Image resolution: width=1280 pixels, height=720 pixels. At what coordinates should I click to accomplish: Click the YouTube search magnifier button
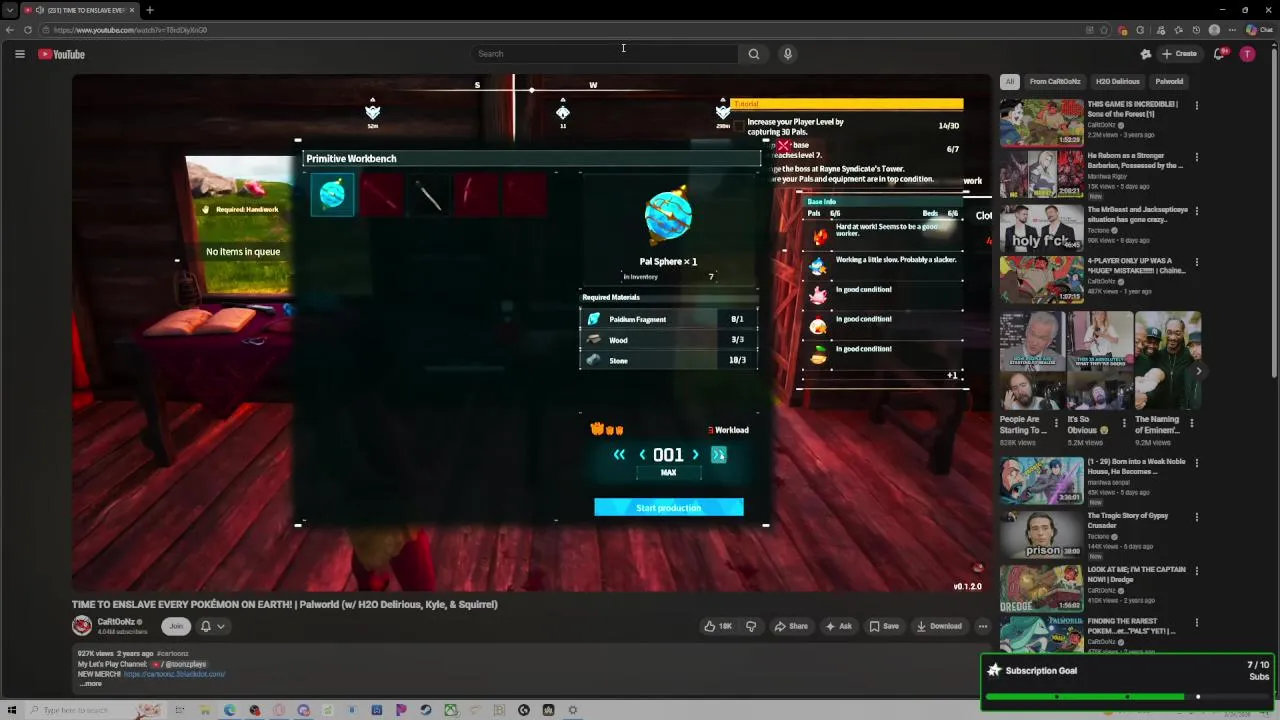point(754,54)
